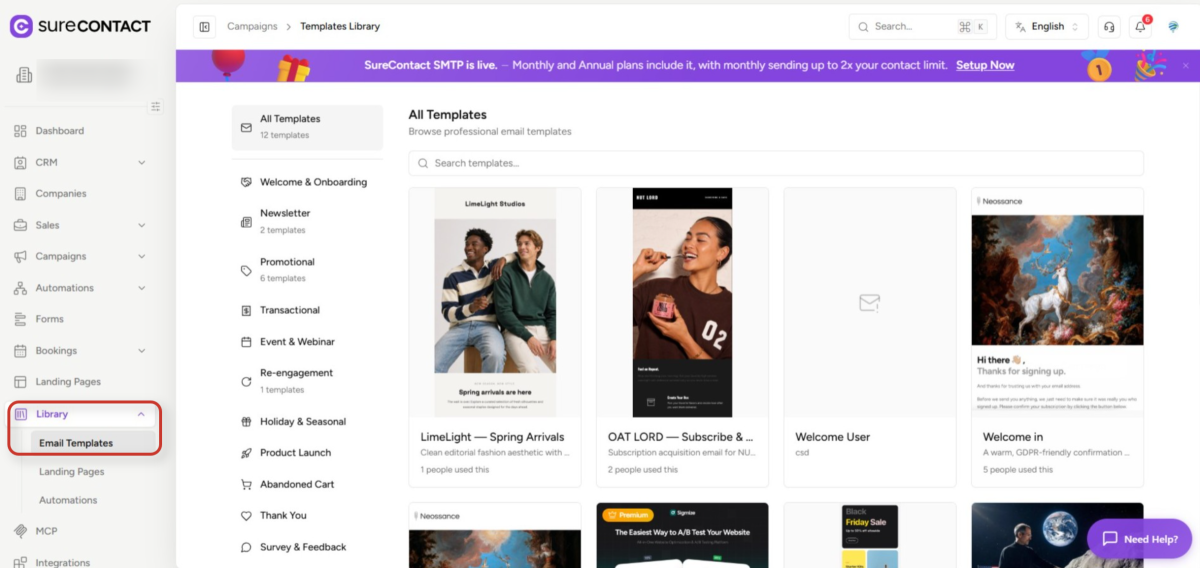
Task: Open the English language dropdown
Action: tap(1047, 27)
